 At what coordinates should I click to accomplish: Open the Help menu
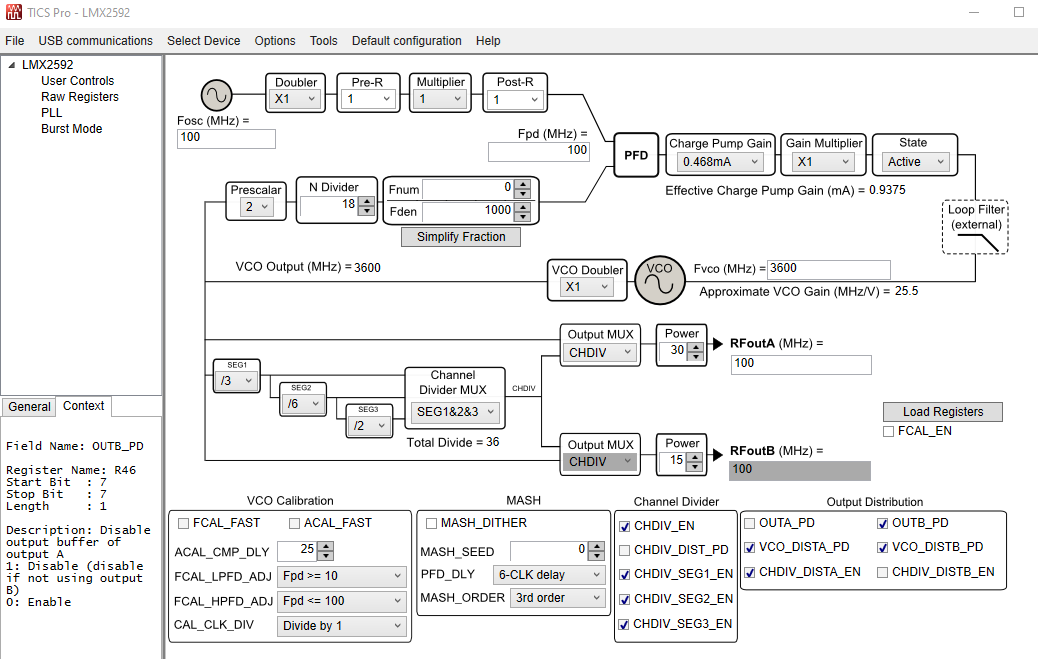488,40
